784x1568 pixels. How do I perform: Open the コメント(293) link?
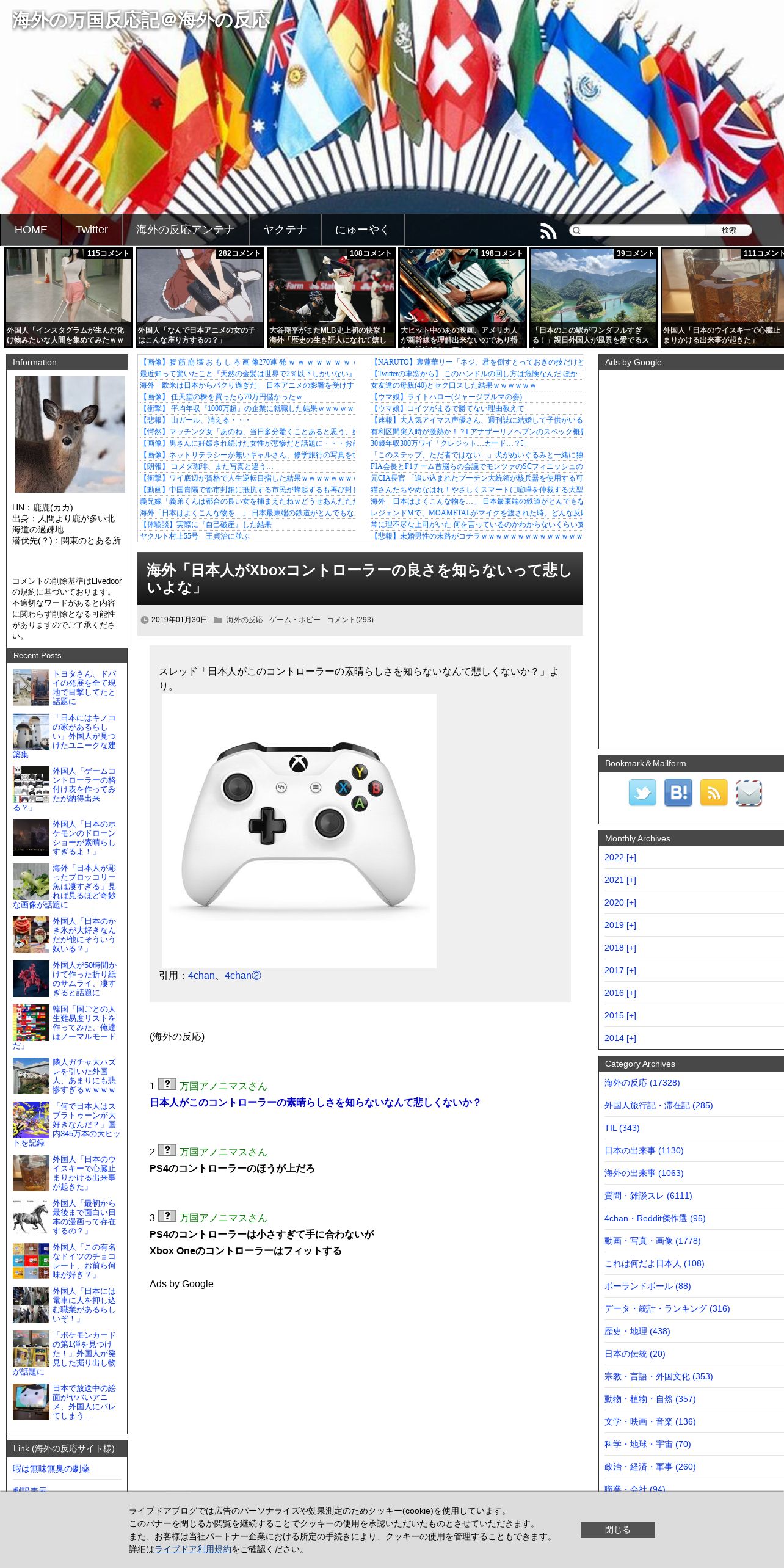pyautogui.click(x=350, y=620)
